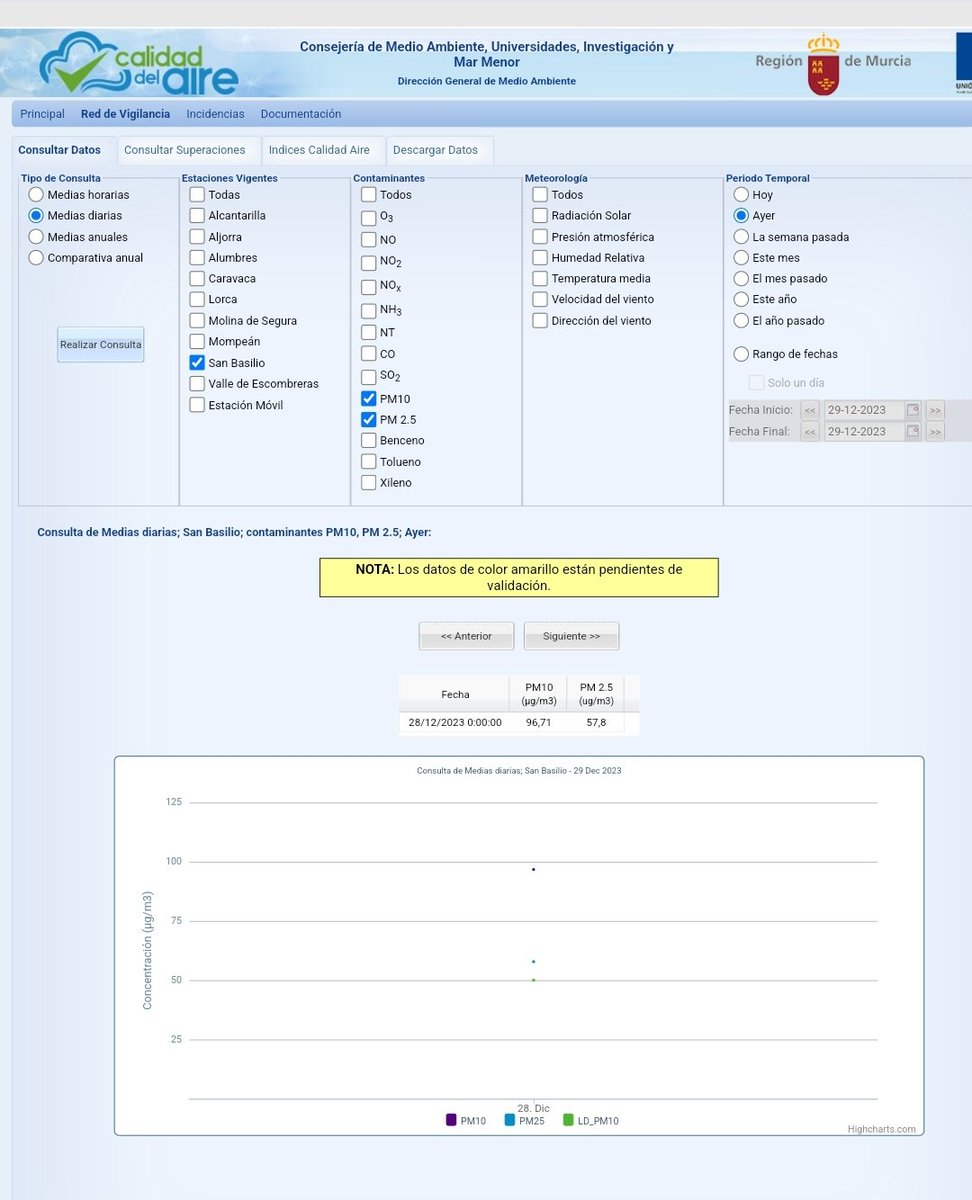Screen dimensions: 972x1200
Task: Open the Documentación menu
Action: [x=301, y=114]
